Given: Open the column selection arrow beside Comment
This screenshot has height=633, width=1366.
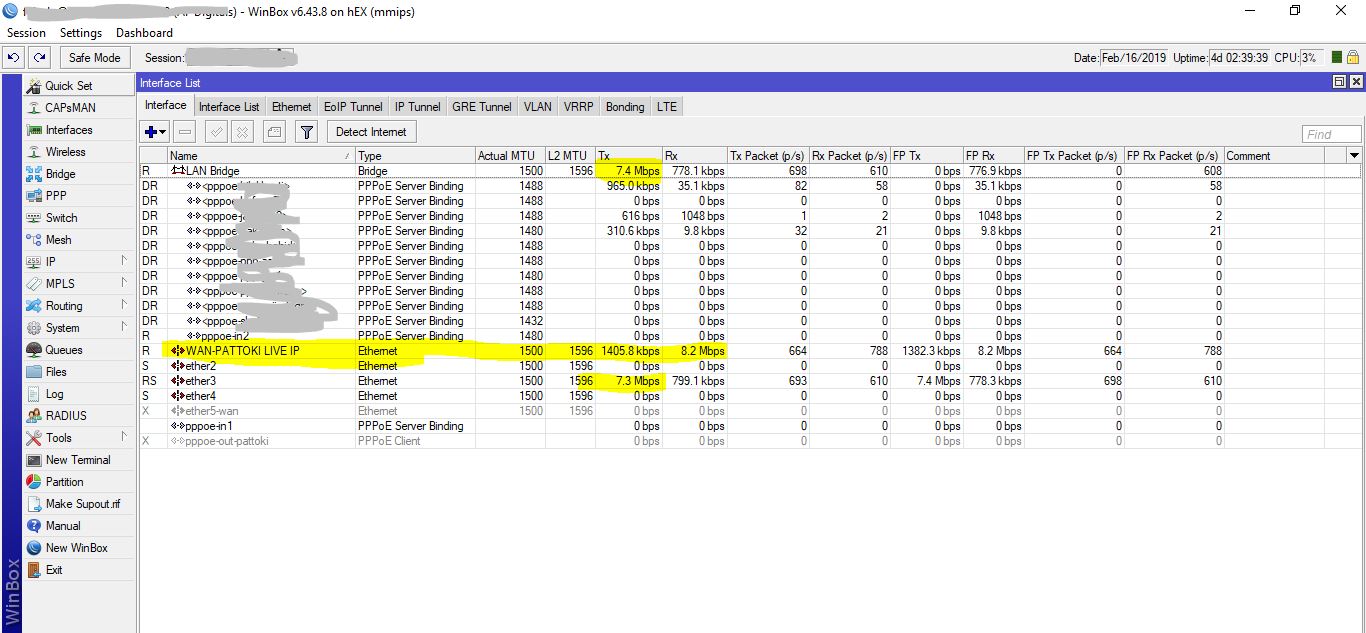Looking at the screenshot, I should [1355, 155].
